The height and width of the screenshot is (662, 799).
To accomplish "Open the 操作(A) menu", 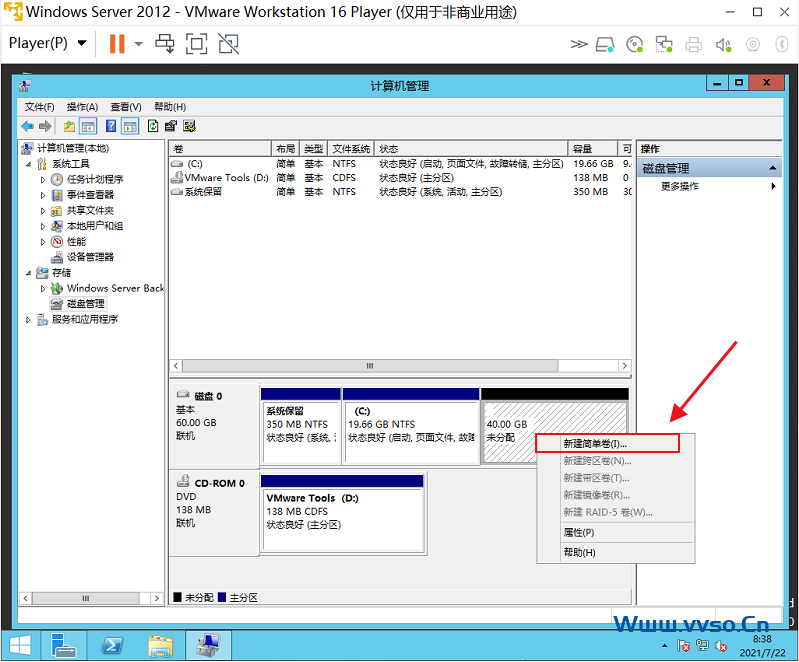I will tap(82, 107).
